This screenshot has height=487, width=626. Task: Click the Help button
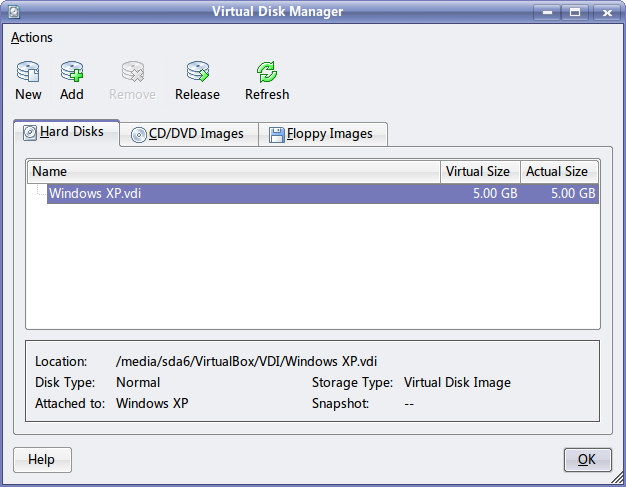point(42,459)
